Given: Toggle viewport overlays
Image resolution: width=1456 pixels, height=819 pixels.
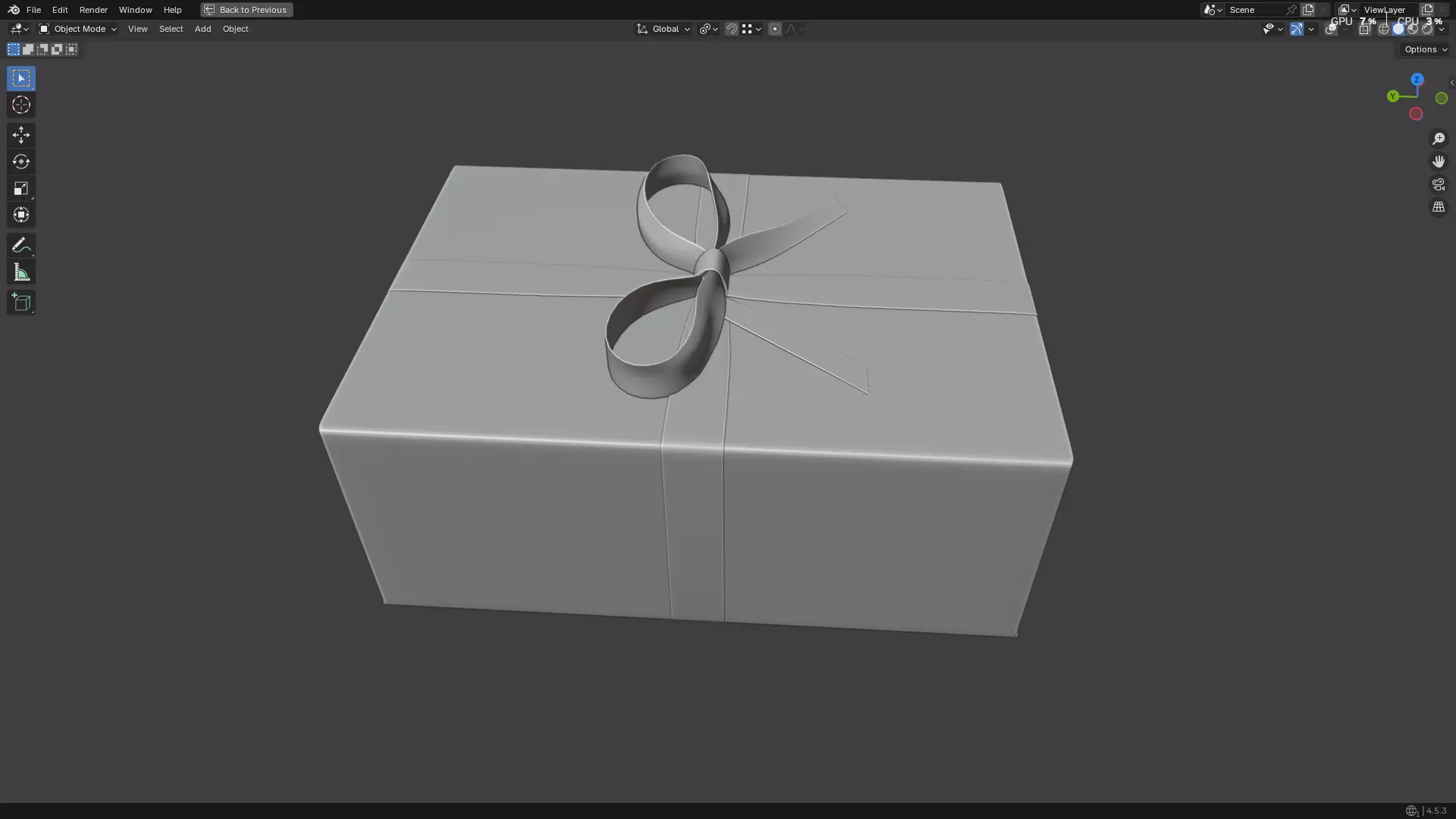Looking at the screenshot, I should pos(1331,29).
